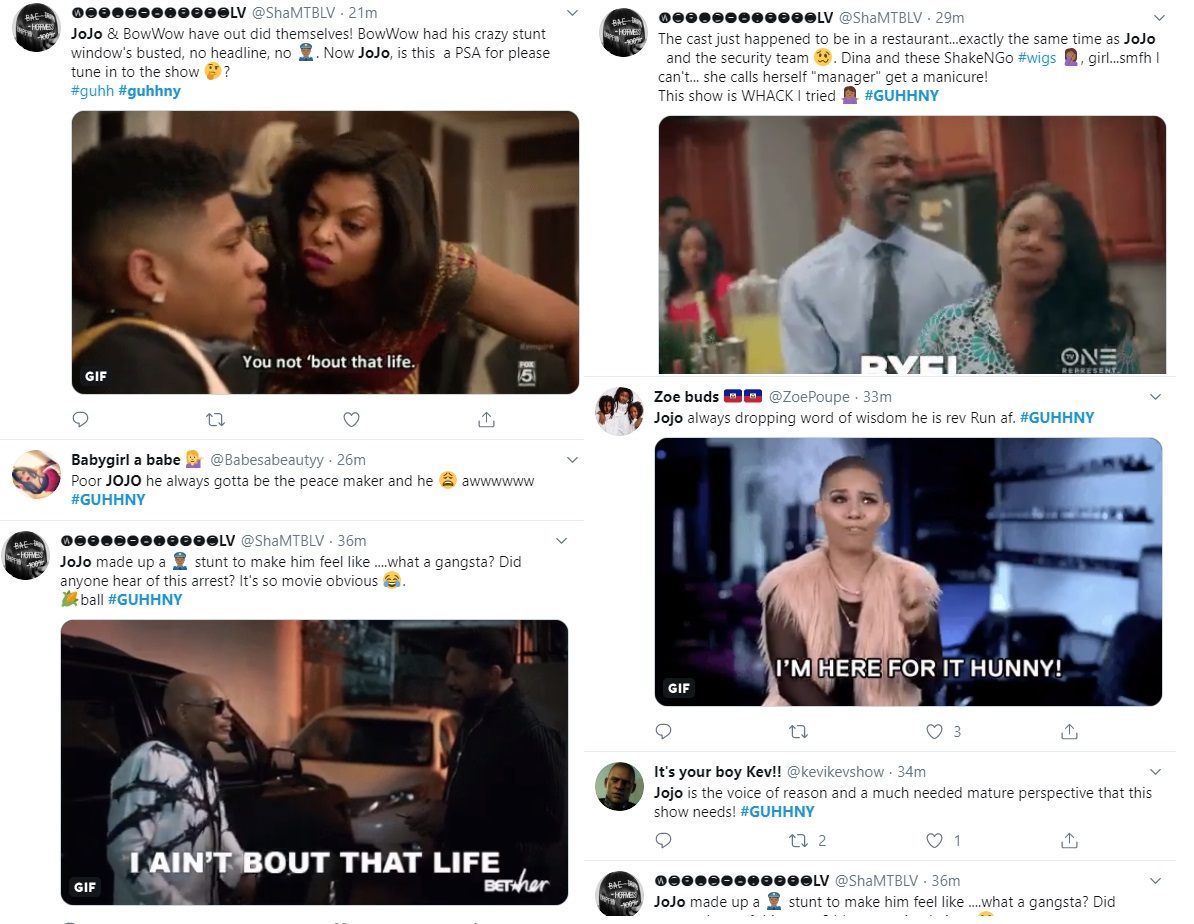Reply to the 'You not bout that life' tweet
1194x924 pixels.
[x=80, y=419]
